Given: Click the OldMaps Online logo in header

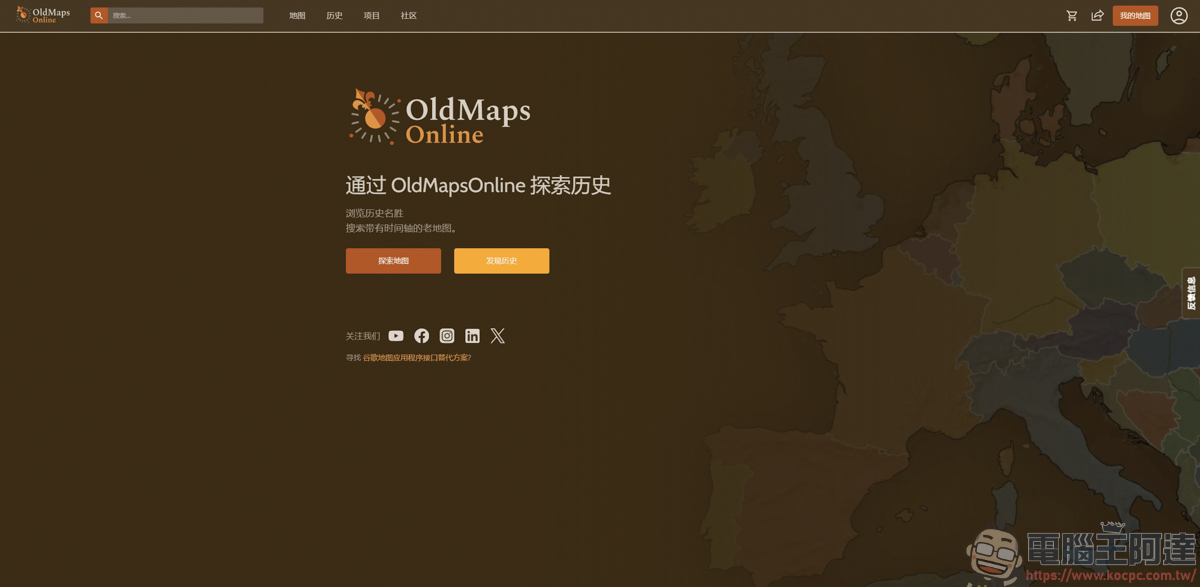Looking at the screenshot, I should pos(43,15).
